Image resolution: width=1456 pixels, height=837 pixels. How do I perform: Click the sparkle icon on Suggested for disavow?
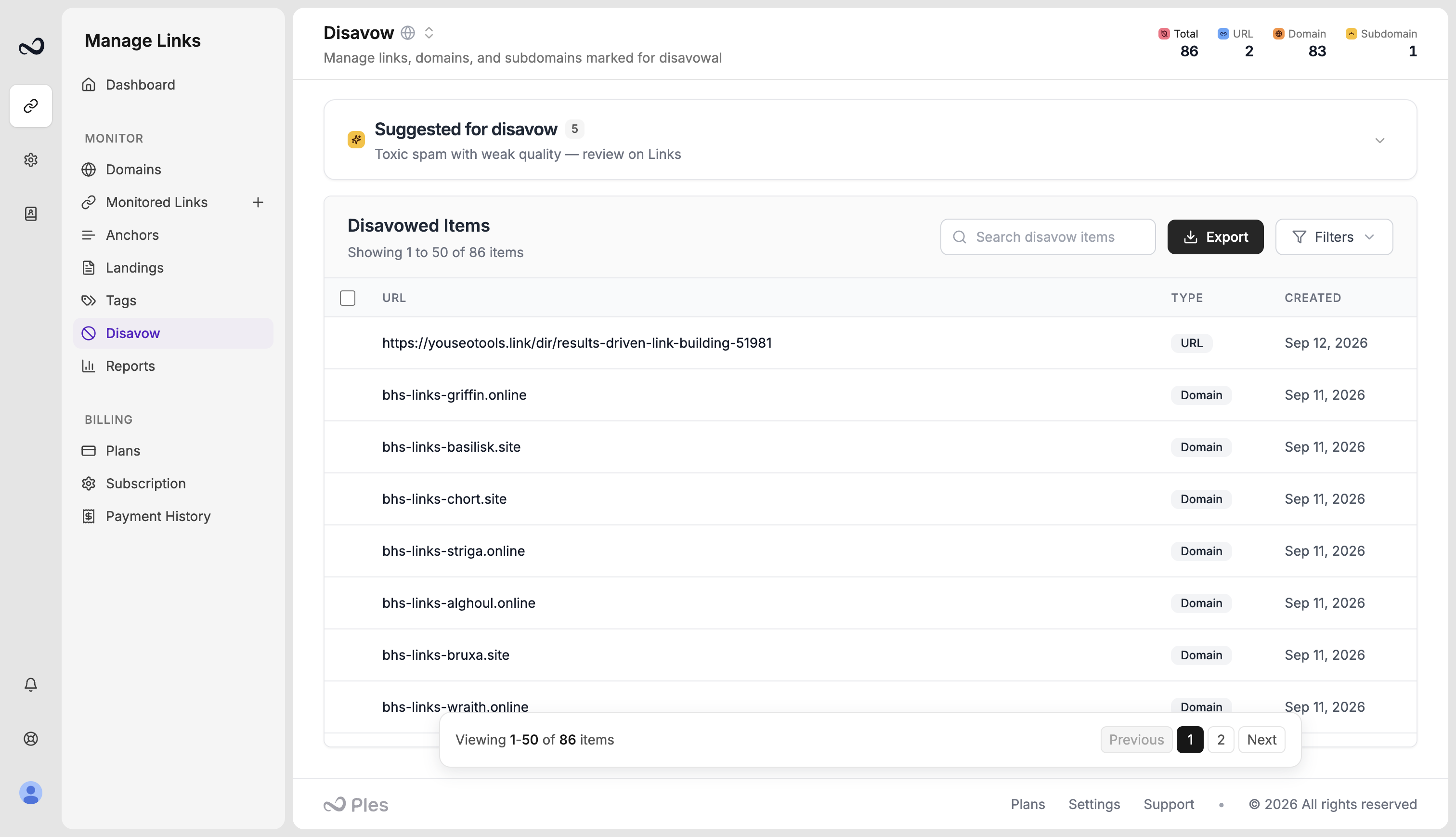(x=356, y=140)
